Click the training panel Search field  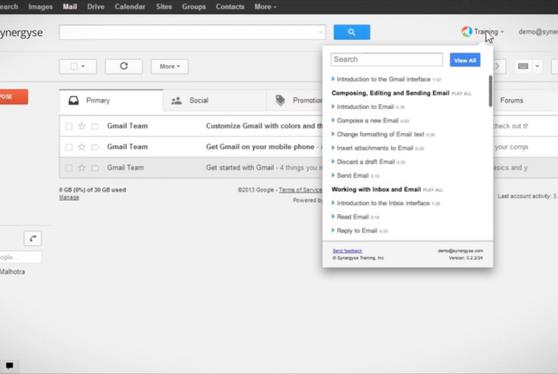[x=387, y=59]
